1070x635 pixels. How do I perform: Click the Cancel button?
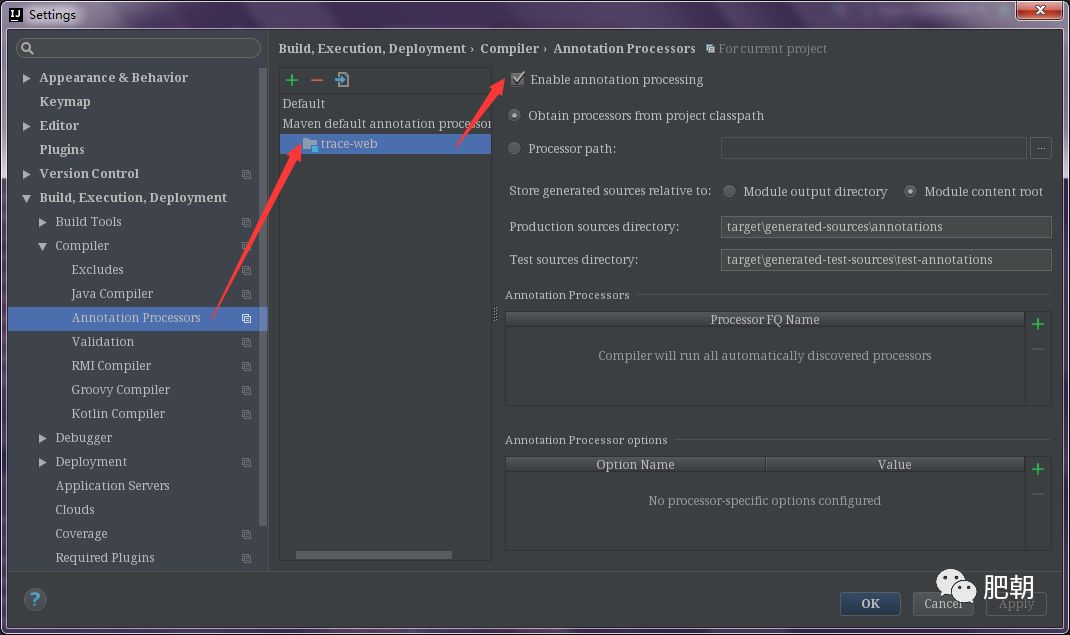coord(943,604)
